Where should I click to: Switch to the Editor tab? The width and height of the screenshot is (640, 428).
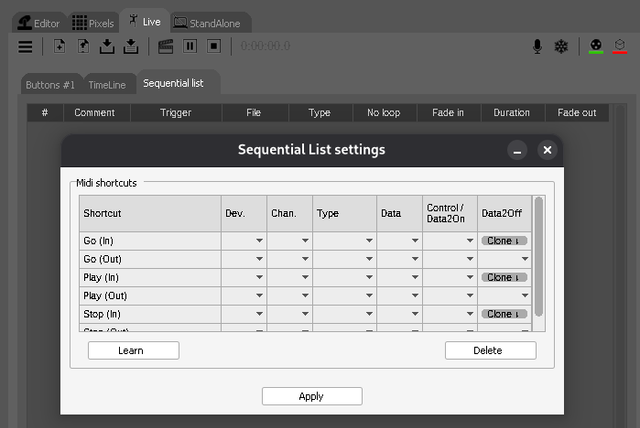pyautogui.click(x=39, y=23)
